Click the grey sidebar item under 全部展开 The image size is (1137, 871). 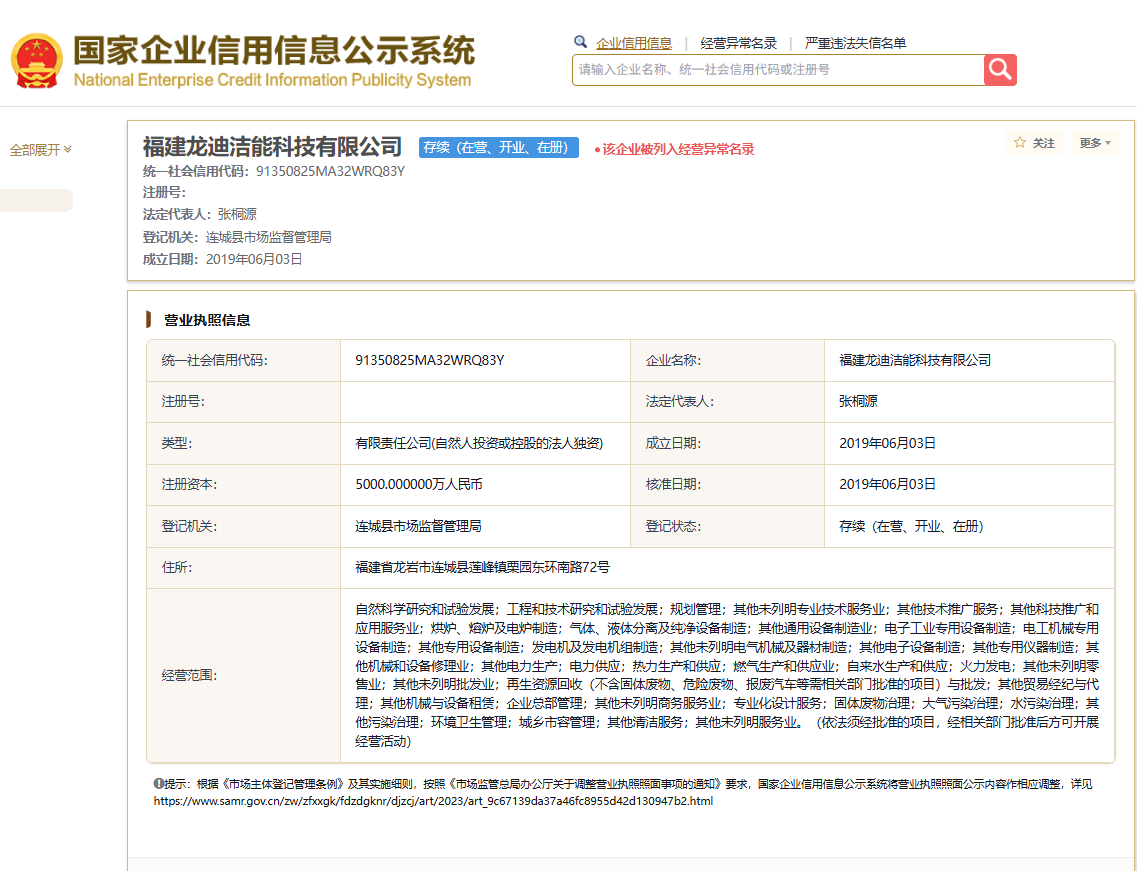point(36,200)
